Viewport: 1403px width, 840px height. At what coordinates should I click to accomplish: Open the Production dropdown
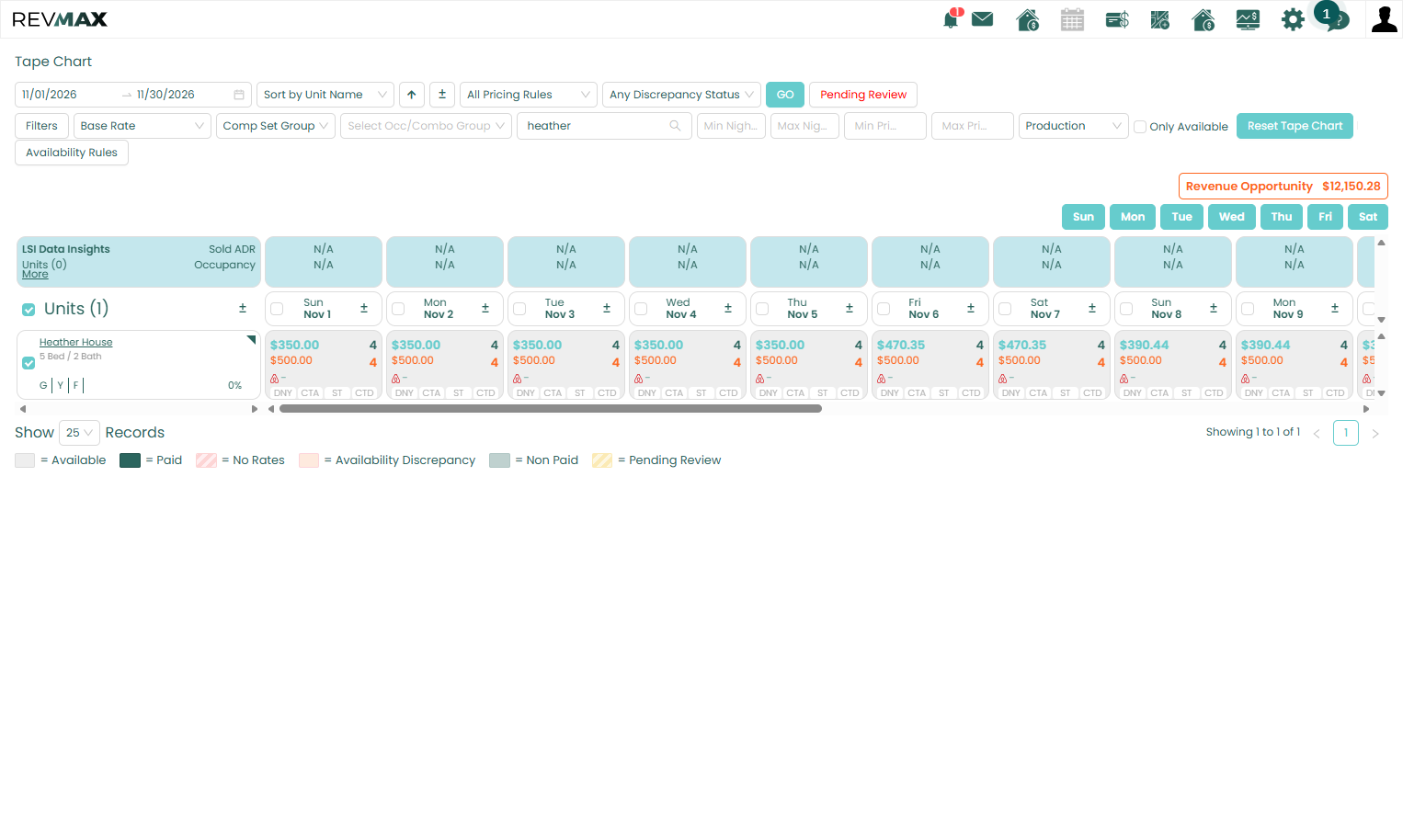point(1074,126)
